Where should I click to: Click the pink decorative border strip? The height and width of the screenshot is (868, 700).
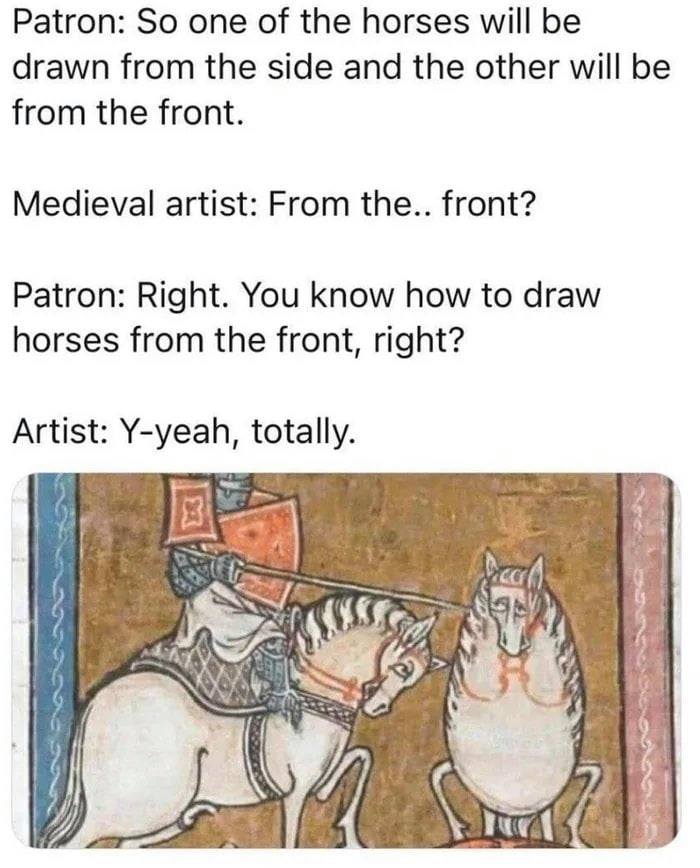pos(645,659)
